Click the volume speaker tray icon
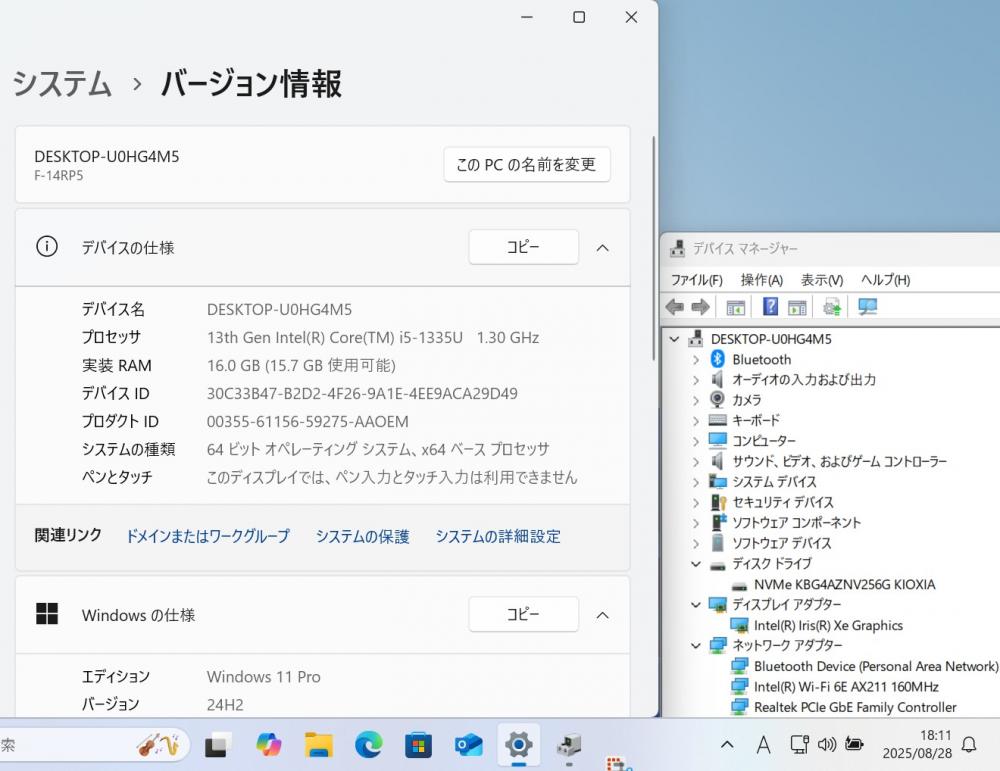The image size is (1000, 771). (827, 744)
